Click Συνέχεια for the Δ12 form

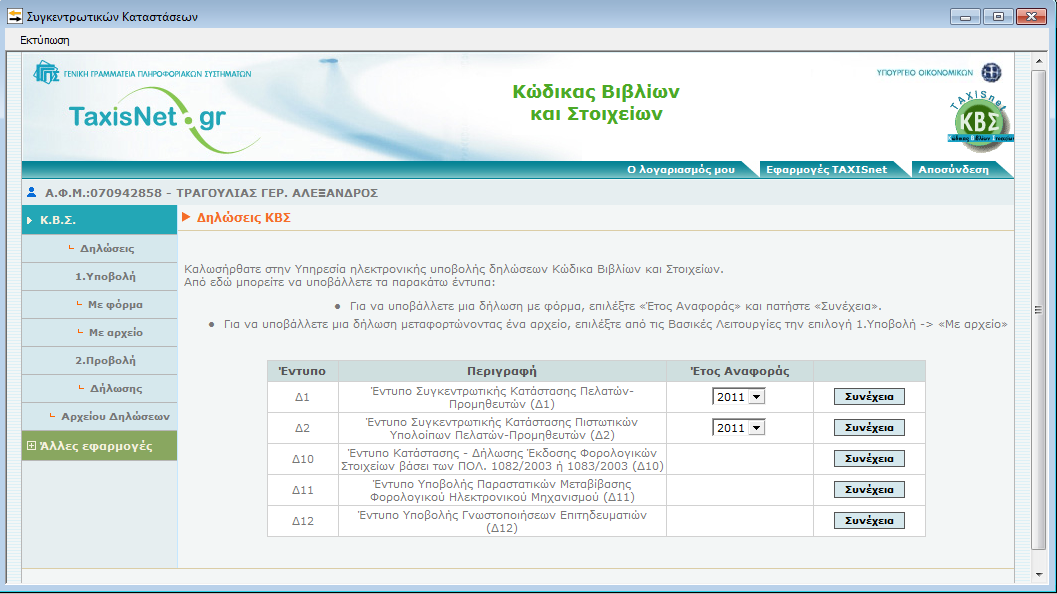click(869, 521)
